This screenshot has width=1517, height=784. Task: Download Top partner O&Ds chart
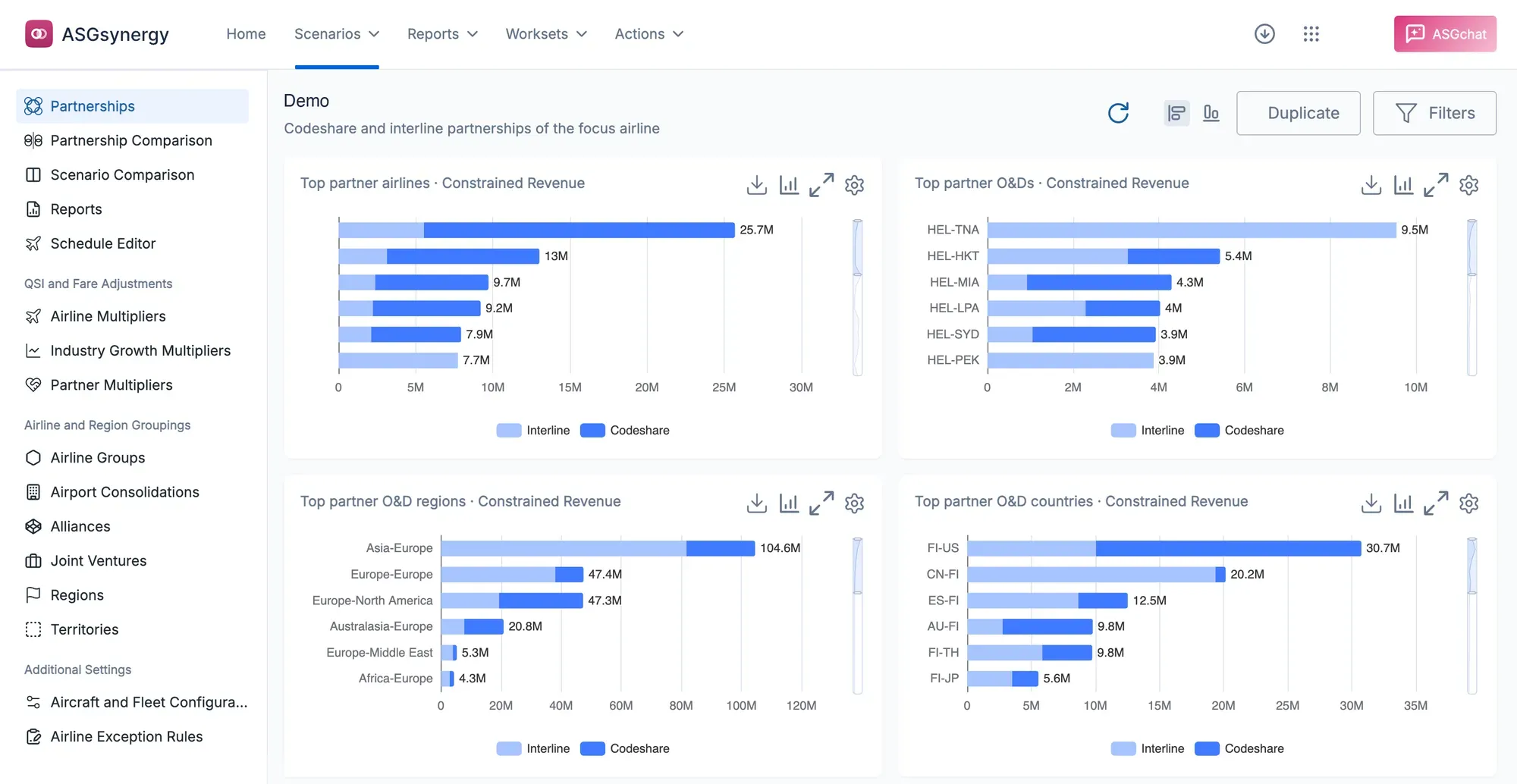pos(1371,185)
